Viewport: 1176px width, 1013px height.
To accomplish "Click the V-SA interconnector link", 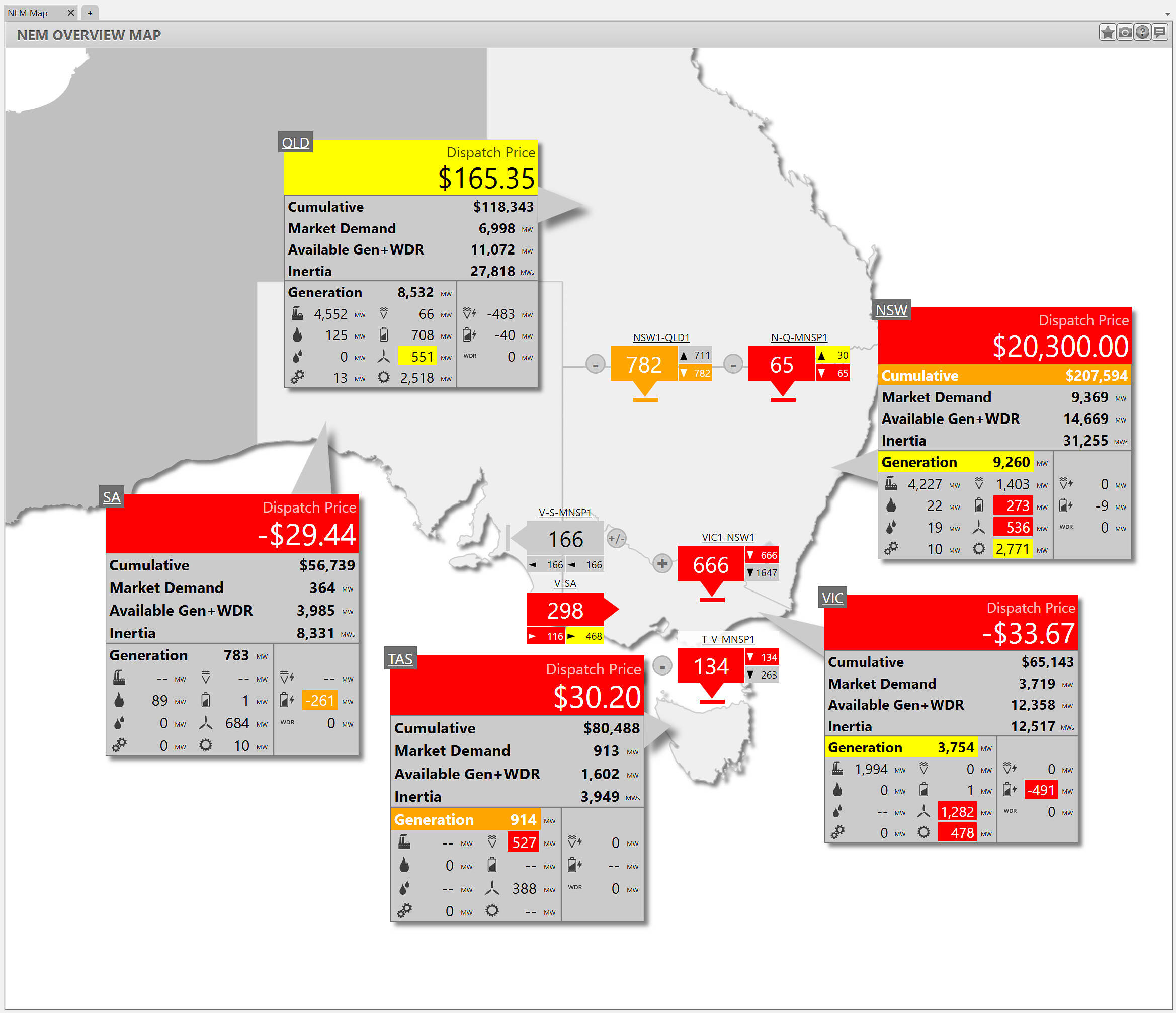I will click(565, 583).
